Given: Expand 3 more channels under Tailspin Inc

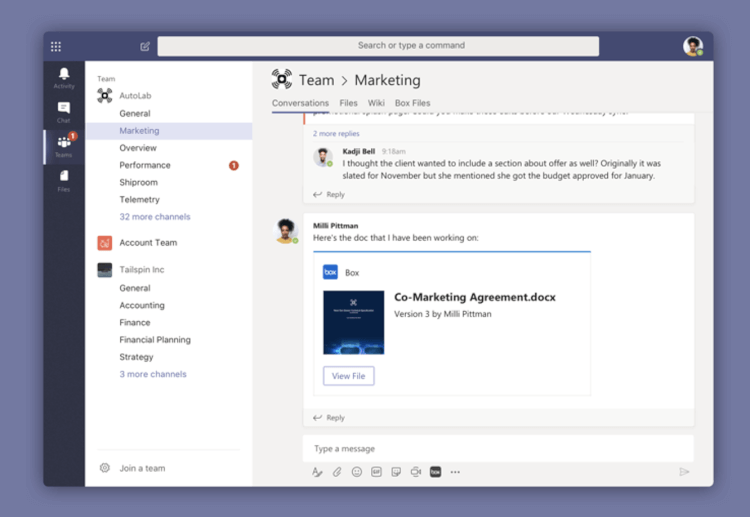Looking at the screenshot, I should click(x=152, y=374).
